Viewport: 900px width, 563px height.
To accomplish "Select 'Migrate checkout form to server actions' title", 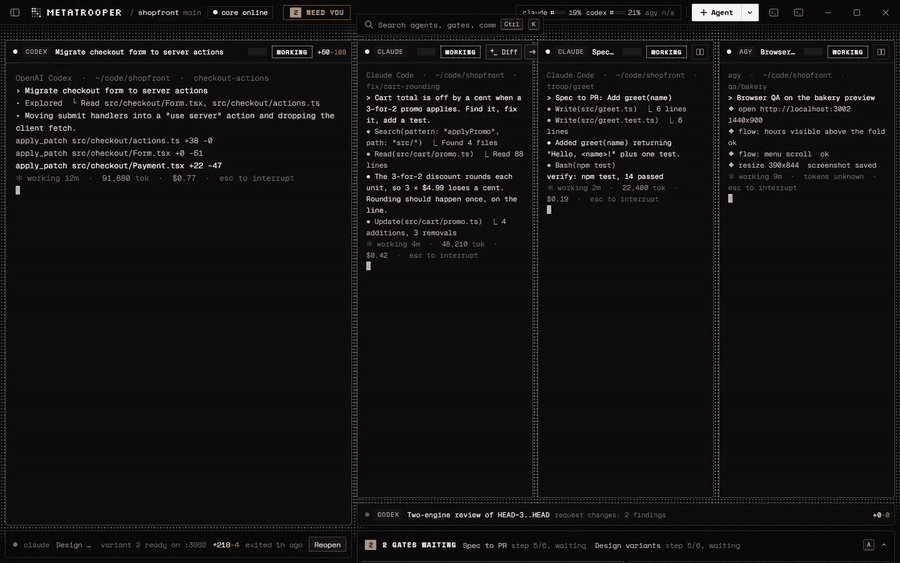I will (139, 52).
